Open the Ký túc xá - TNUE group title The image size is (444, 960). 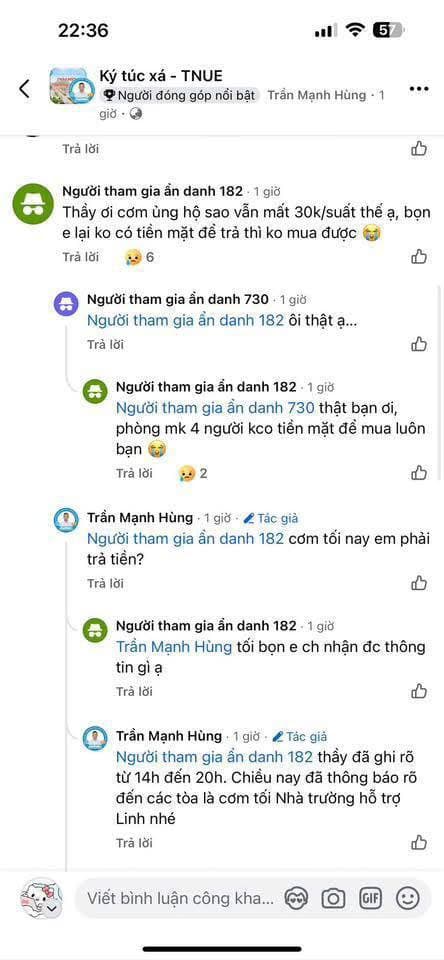pos(161,76)
